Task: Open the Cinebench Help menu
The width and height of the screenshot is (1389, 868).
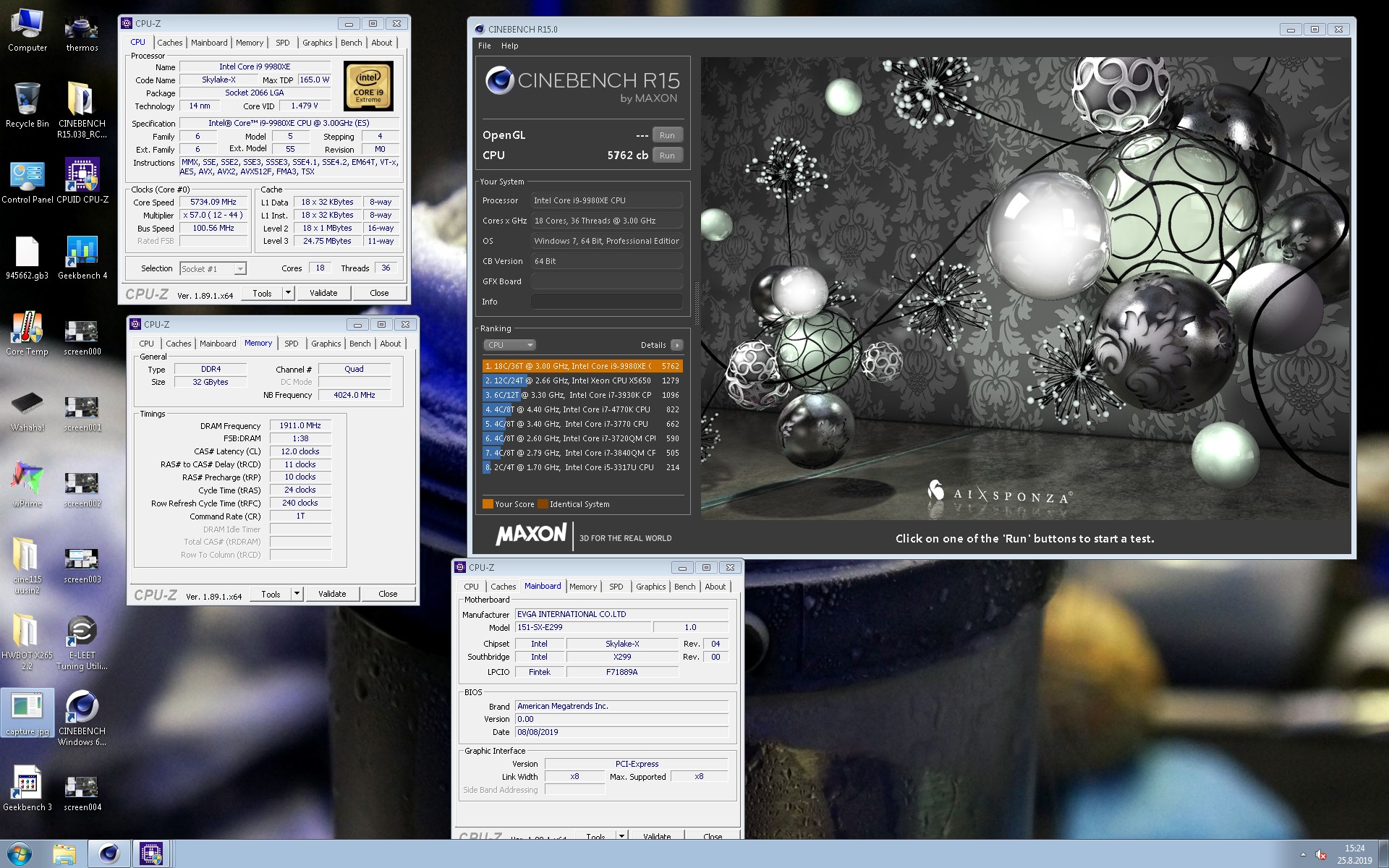Action: 509,46
